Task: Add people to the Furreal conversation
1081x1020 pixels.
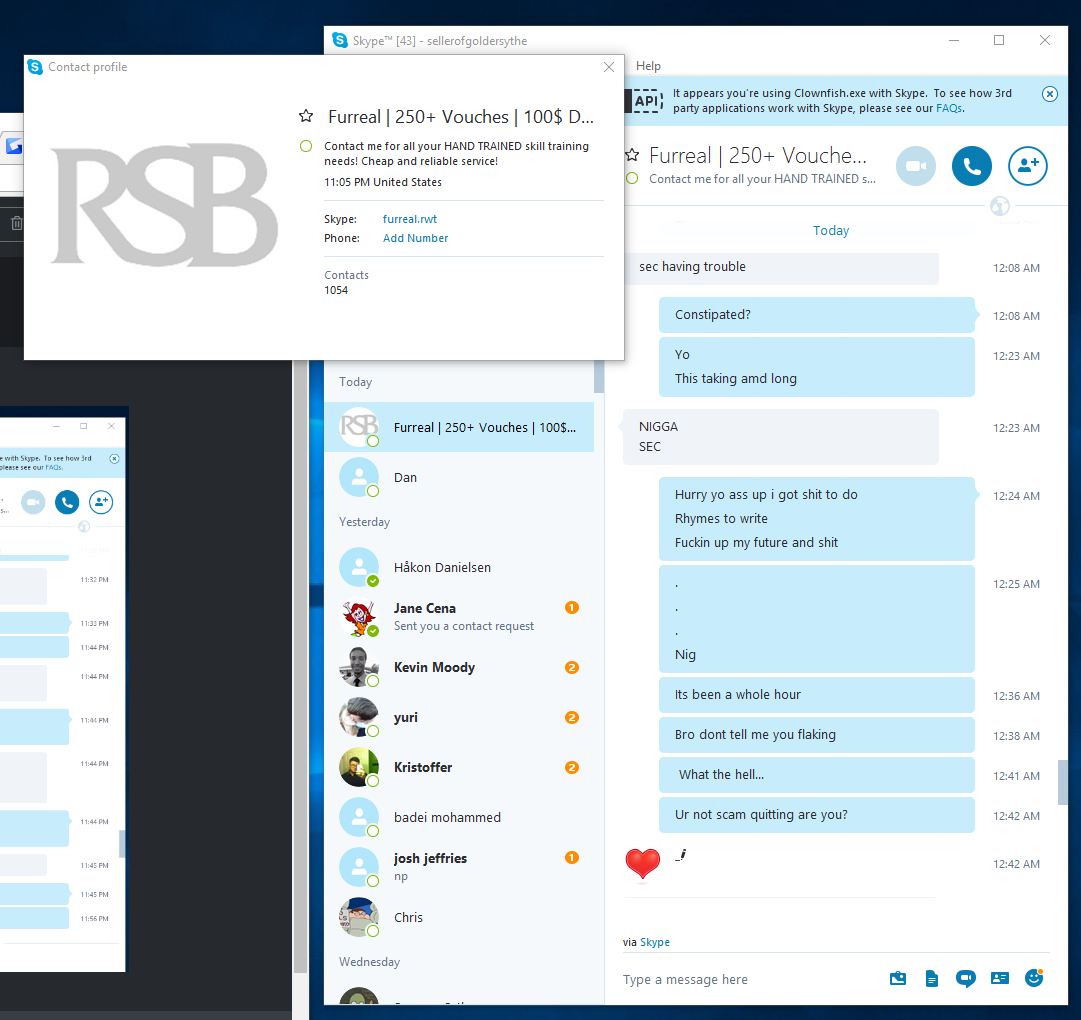Action: (x=1027, y=166)
